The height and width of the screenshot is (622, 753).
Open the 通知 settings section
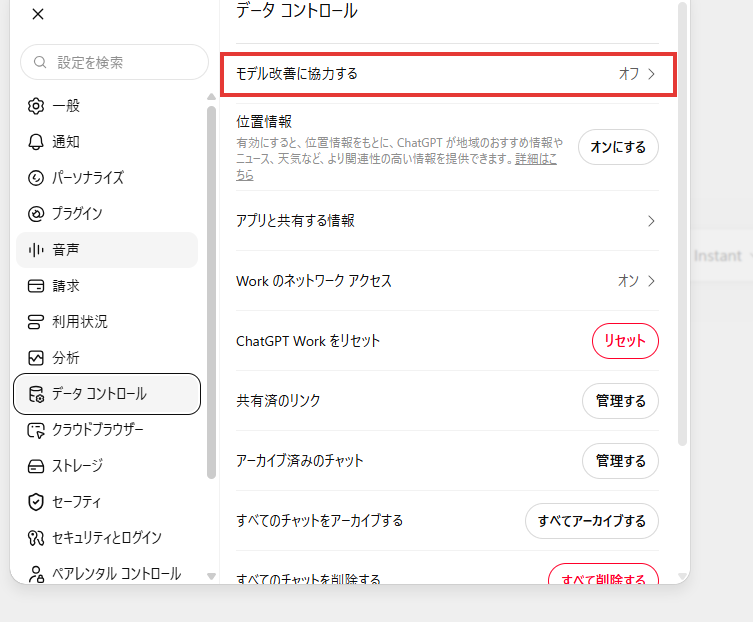click(x=107, y=142)
